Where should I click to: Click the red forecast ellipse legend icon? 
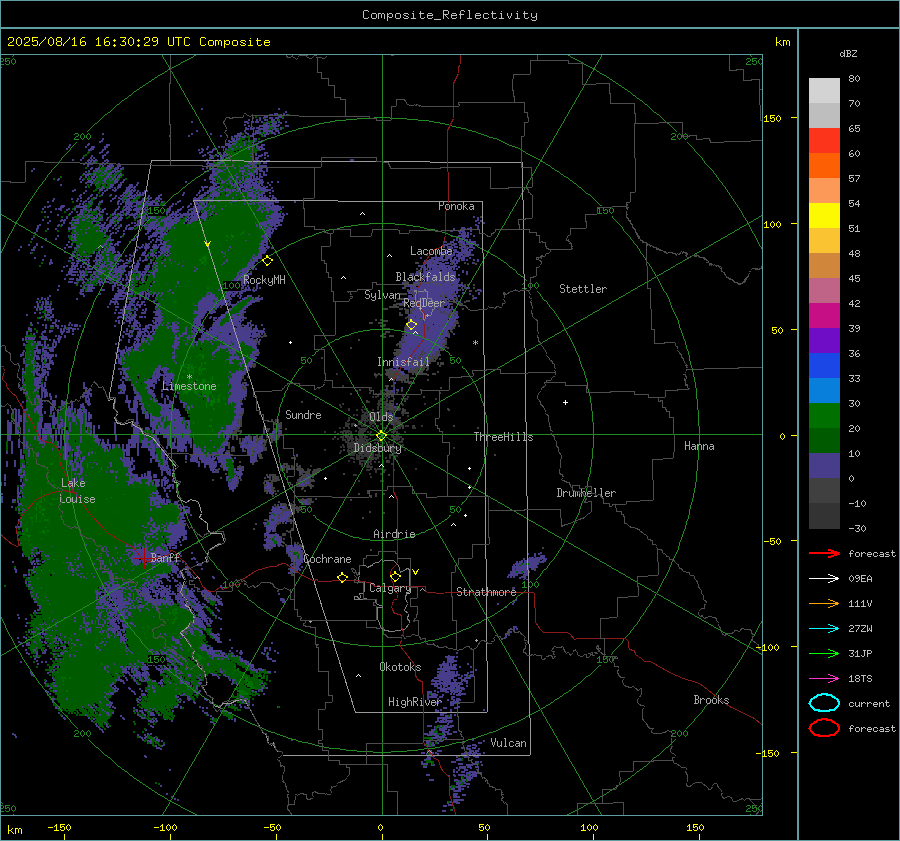click(824, 728)
